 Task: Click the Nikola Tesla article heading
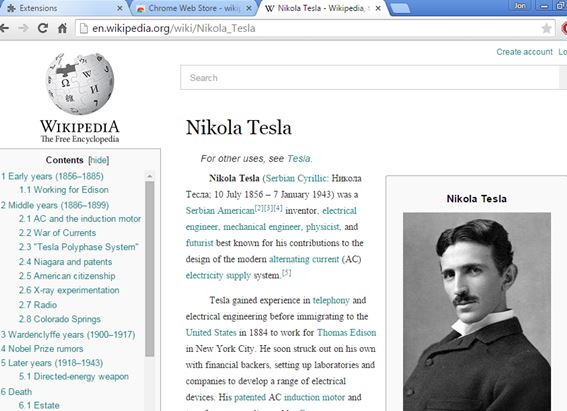click(239, 128)
